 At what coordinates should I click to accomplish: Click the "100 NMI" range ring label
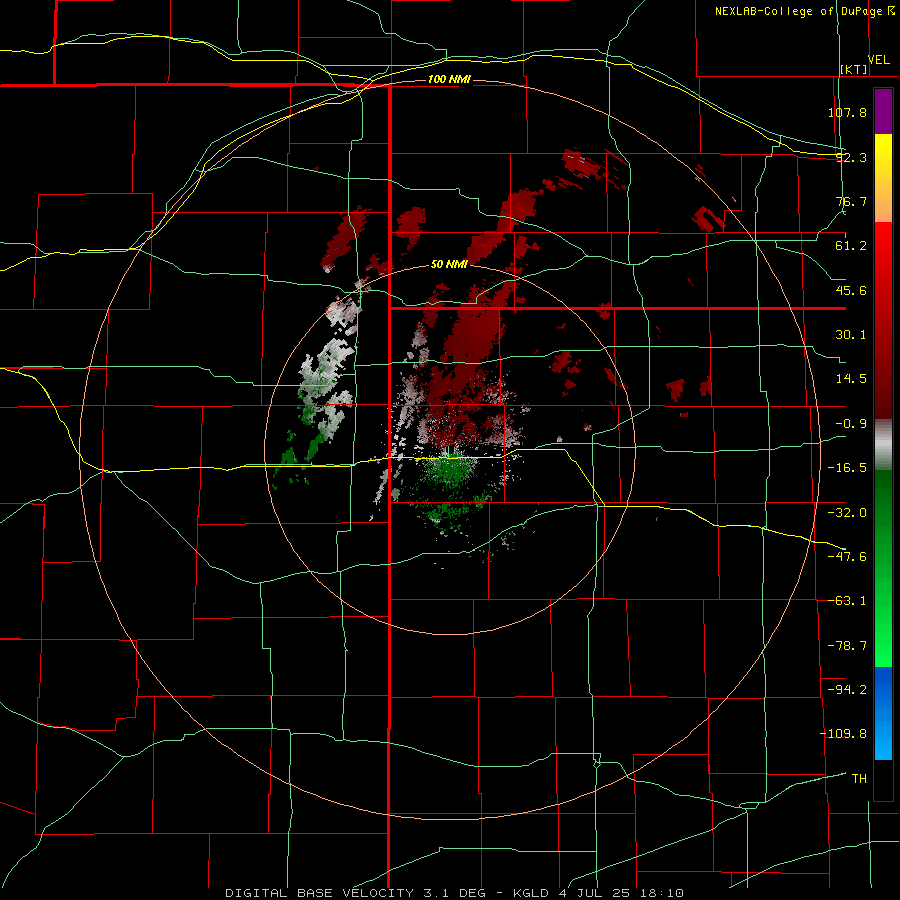449,79
